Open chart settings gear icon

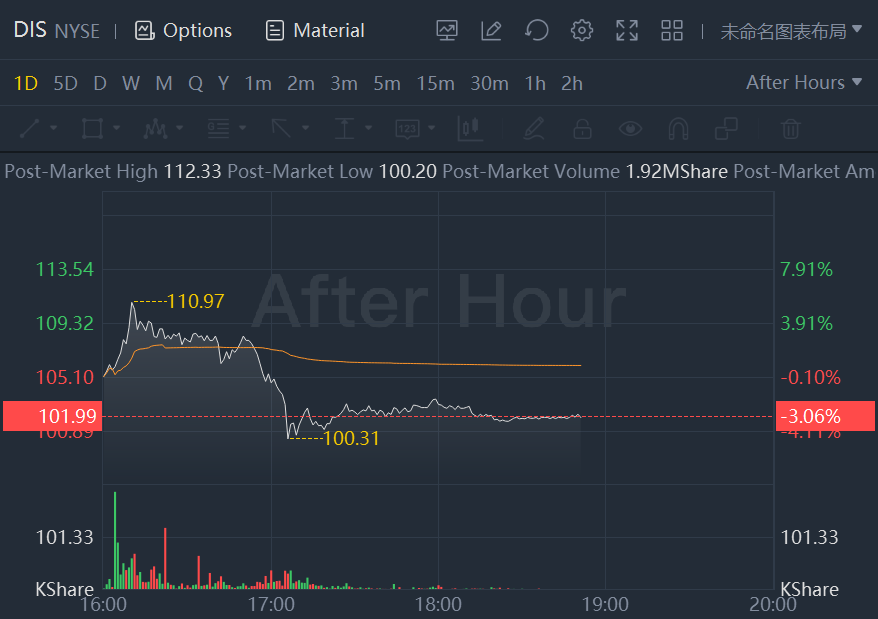coord(582,31)
